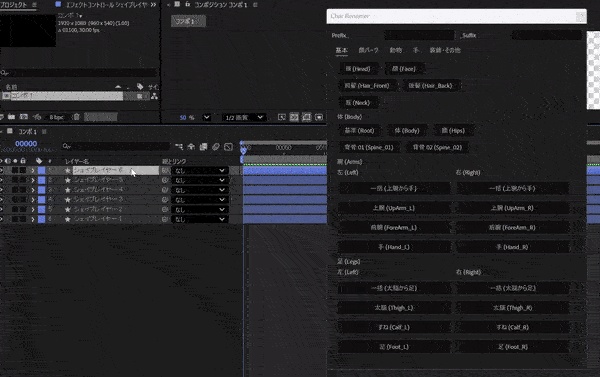Click solo column icon in timeline header
Screen dimensions: 600x377
tap(15, 161)
